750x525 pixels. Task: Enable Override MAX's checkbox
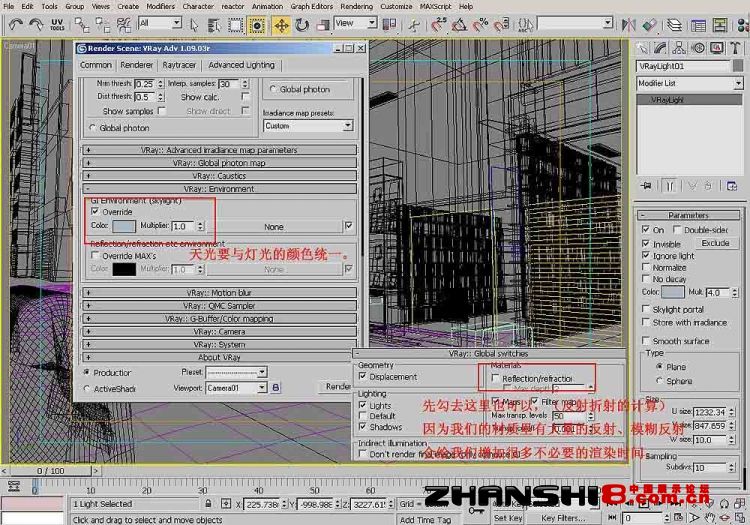coord(95,255)
